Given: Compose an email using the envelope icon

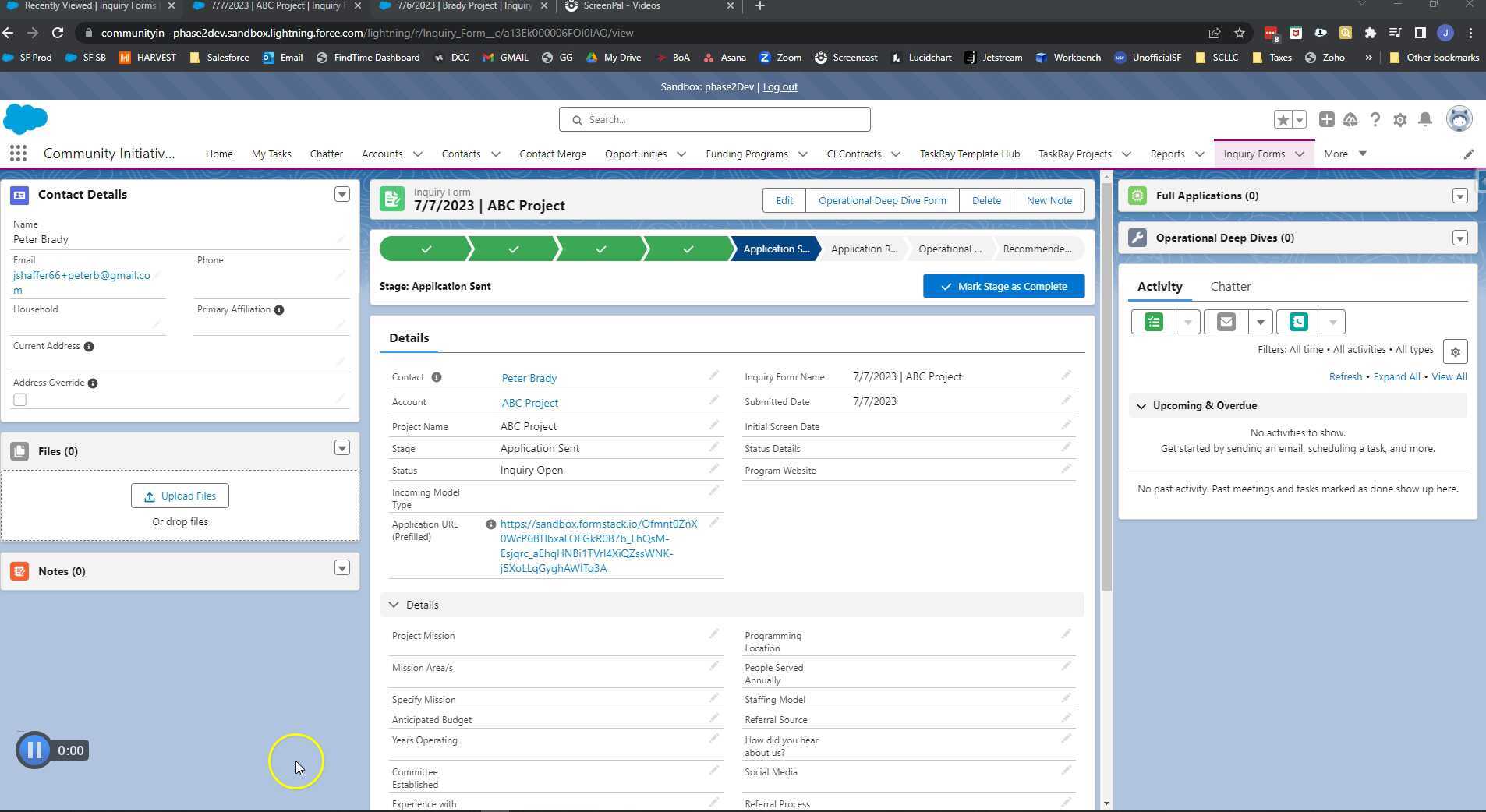Looking at the screenshot, I should (1226, 321).
